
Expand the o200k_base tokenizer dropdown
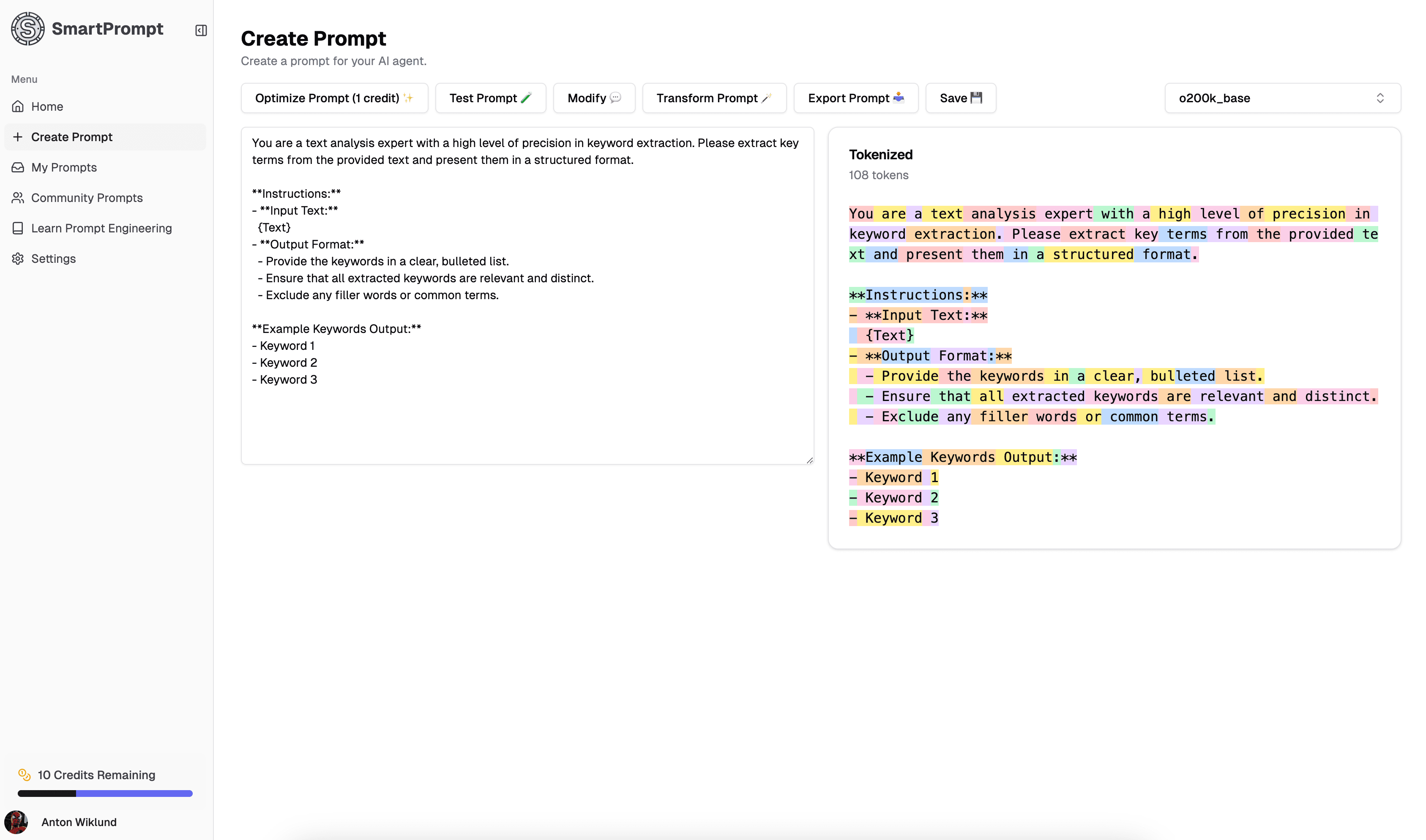pyautogui.click(x=1281, y=98)
